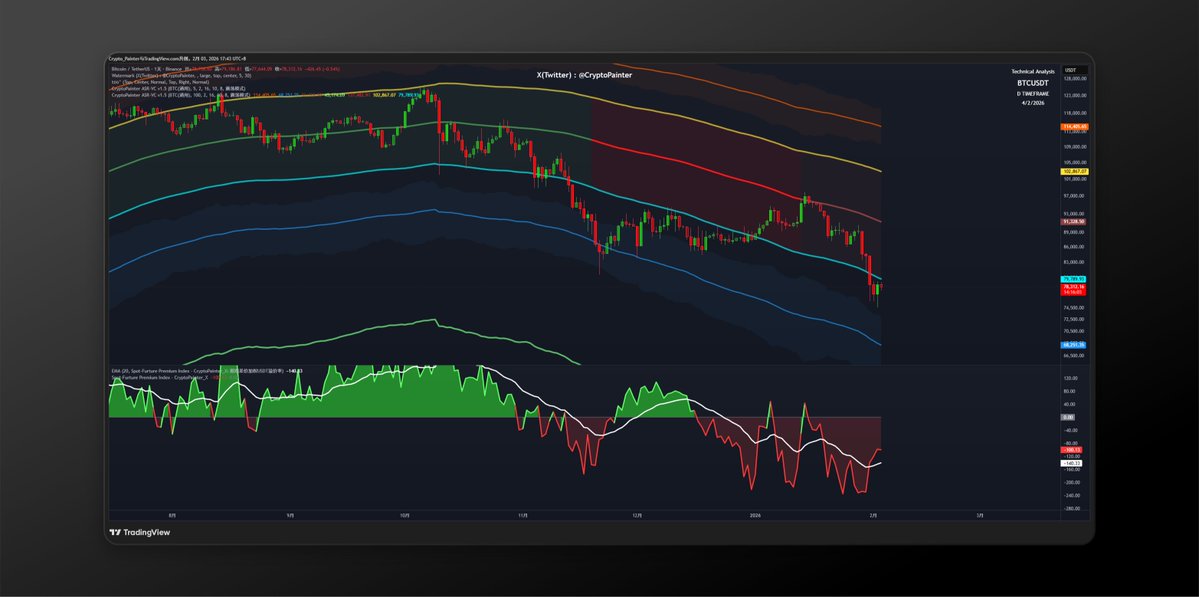Click the orange 114,405.65 price label
Viewport: 1199px width, 597px height.
[1074, 127]
